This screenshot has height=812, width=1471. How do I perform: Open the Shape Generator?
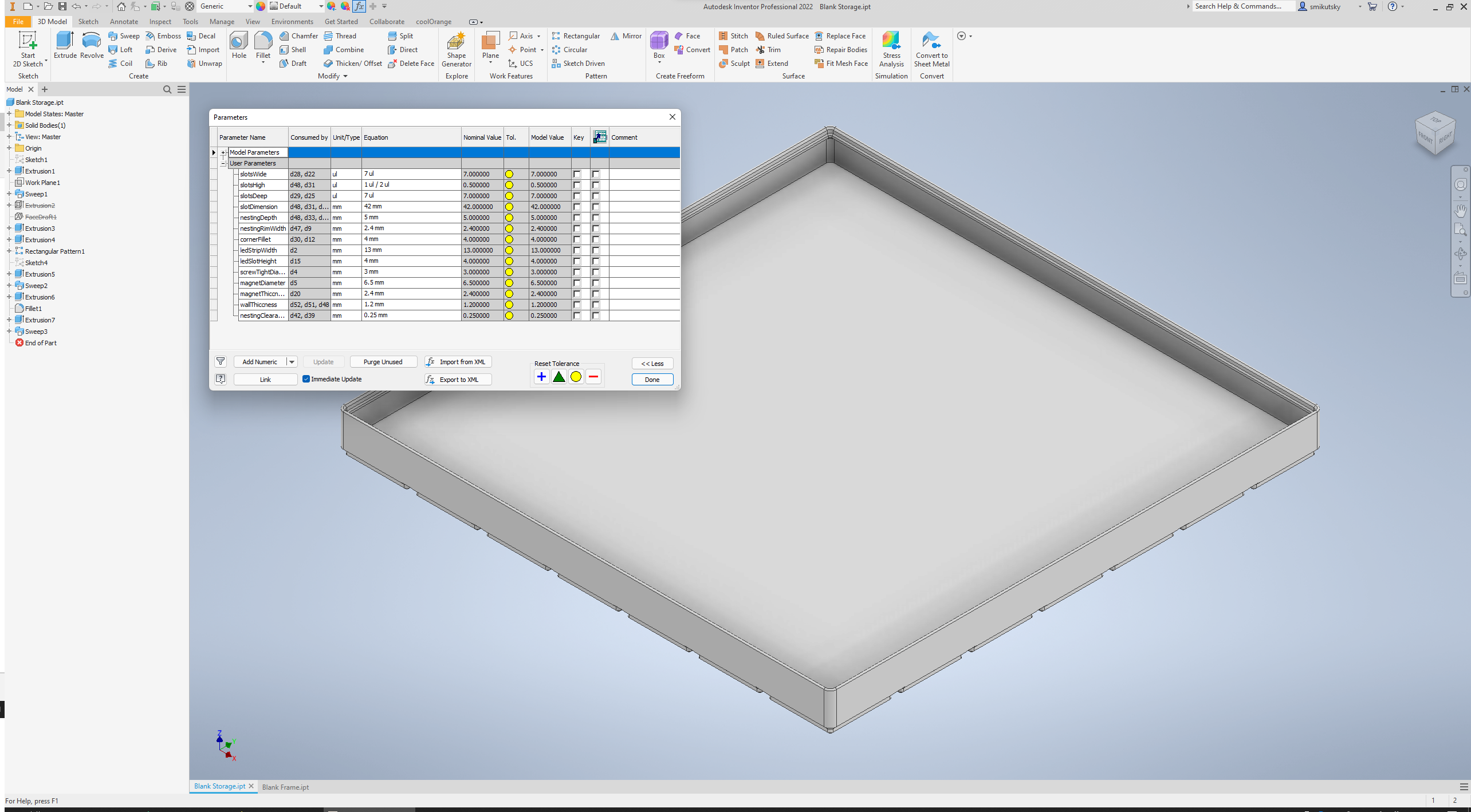tap(456, 50)
